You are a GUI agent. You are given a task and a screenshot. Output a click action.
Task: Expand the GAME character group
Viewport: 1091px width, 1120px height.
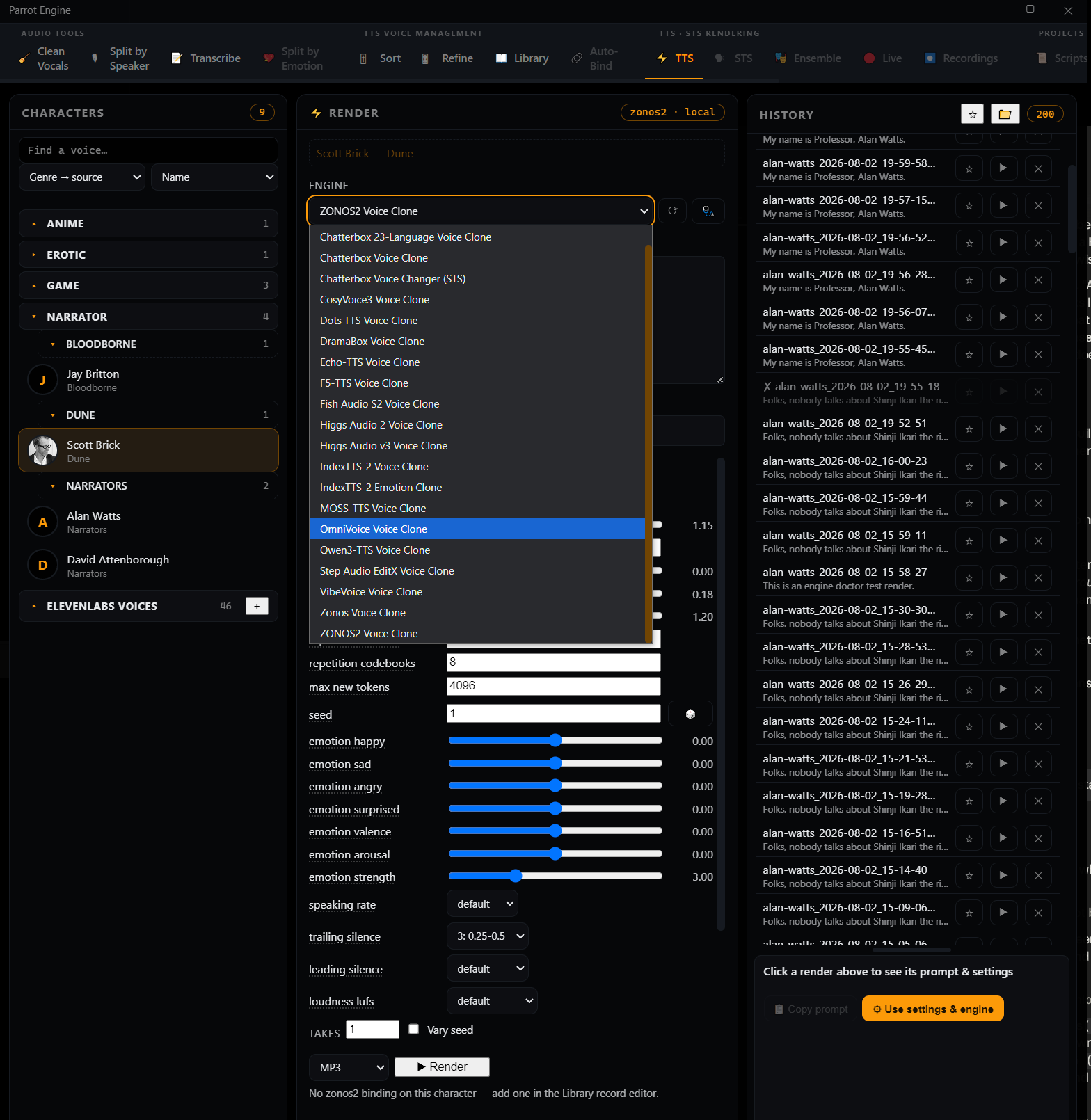click(x=148, y=285)
